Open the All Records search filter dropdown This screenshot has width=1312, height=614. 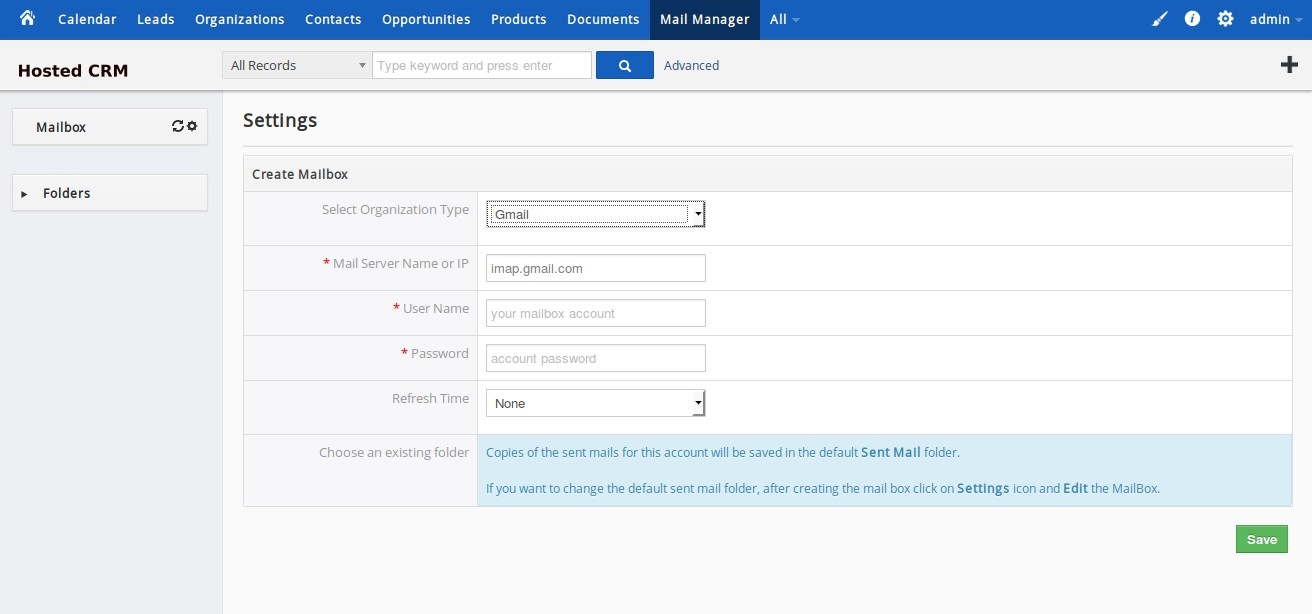pos(297,66)
